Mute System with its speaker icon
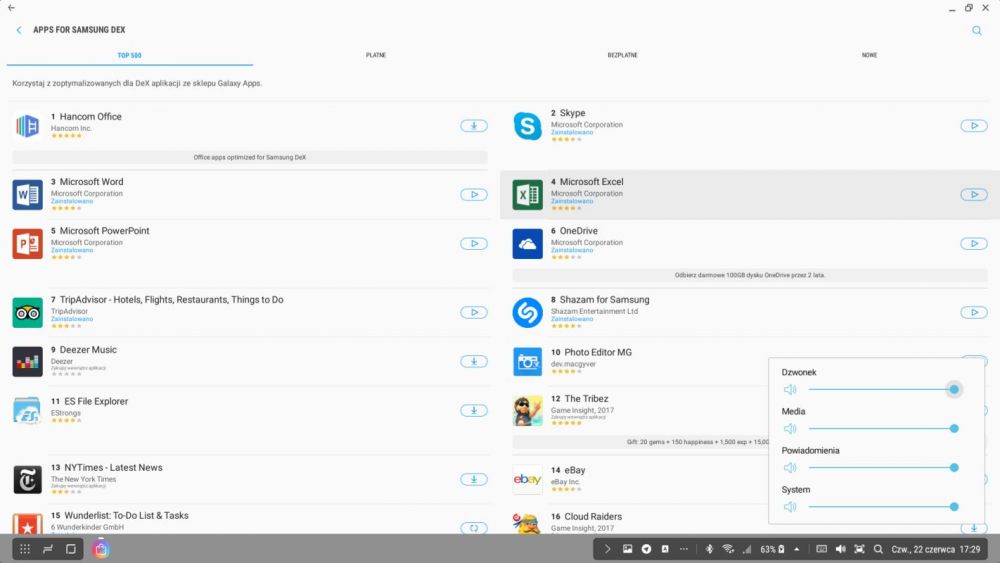Screen dimensions: 1000x563 pos(790,507)
